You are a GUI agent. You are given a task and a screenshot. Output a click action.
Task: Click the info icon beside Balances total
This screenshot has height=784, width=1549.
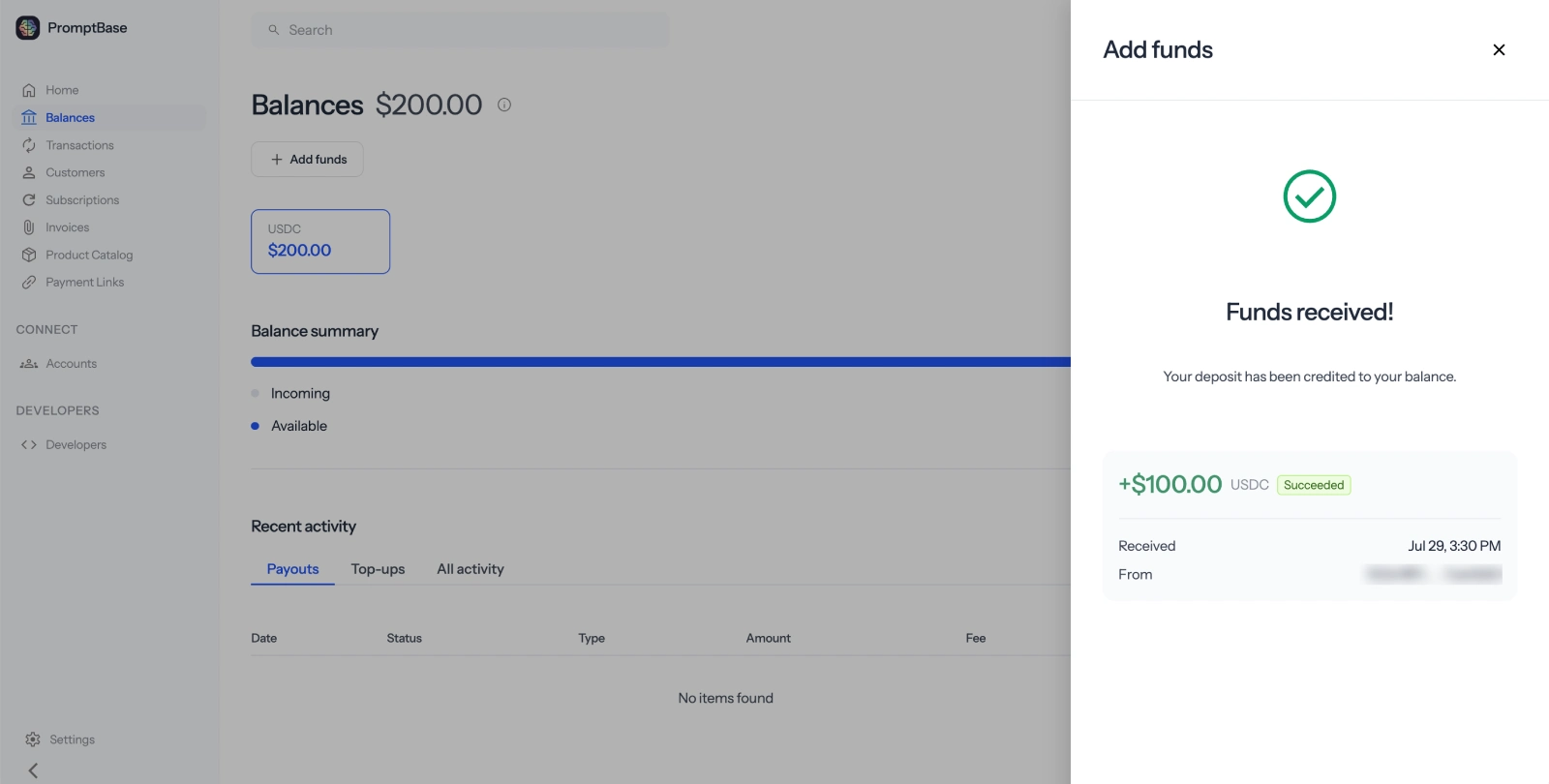[504, 105]
